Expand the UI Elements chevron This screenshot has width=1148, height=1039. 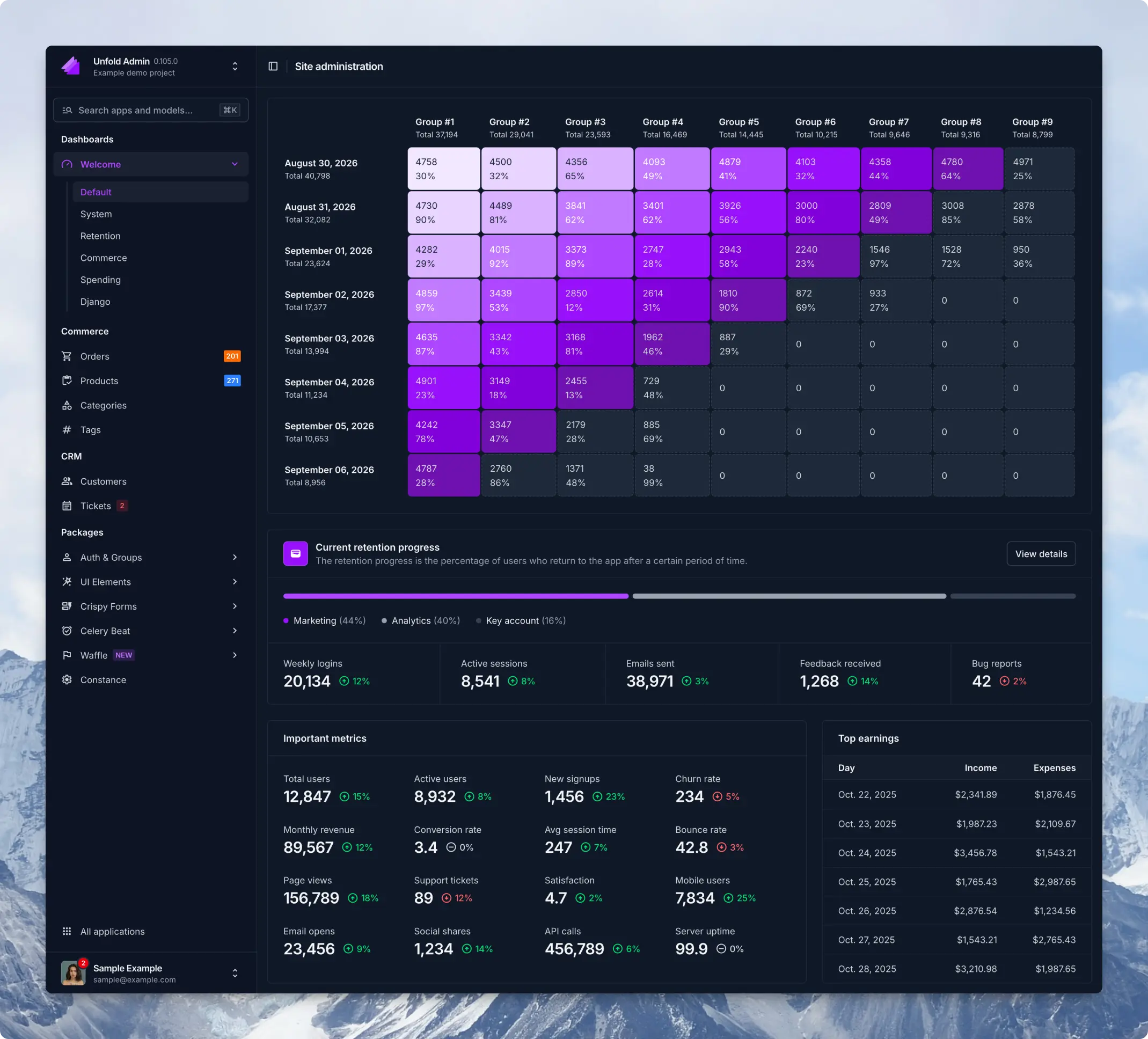click(235, 582)
